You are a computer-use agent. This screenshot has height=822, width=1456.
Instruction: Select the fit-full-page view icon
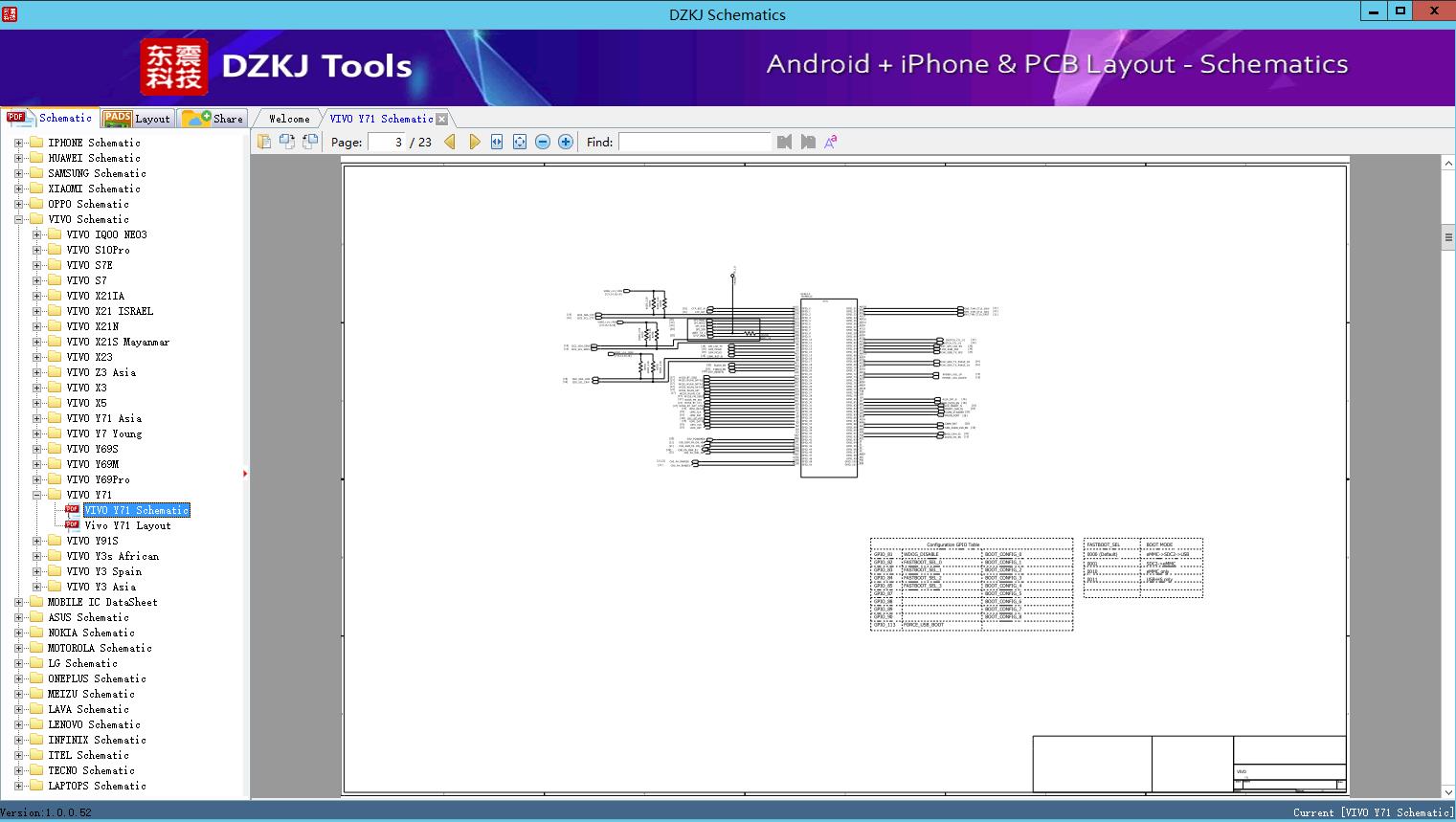pos(519,142)
